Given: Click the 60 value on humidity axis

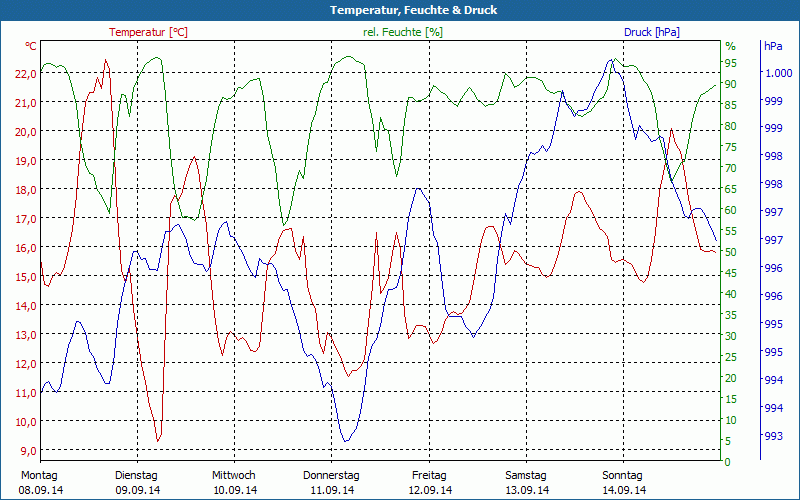Looking at the screenshot, I should 731,210.
